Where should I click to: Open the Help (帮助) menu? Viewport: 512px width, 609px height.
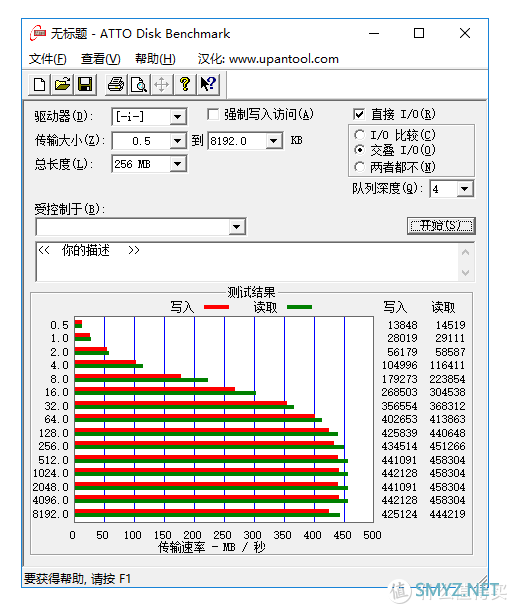(x=155, y=59)
